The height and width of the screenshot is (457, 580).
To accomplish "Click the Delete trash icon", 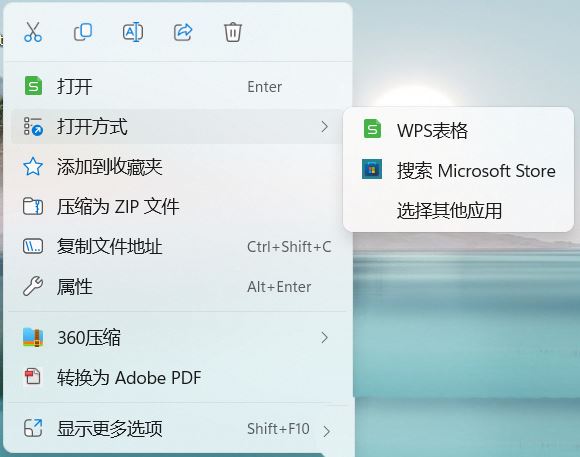I will click(233, 32).
